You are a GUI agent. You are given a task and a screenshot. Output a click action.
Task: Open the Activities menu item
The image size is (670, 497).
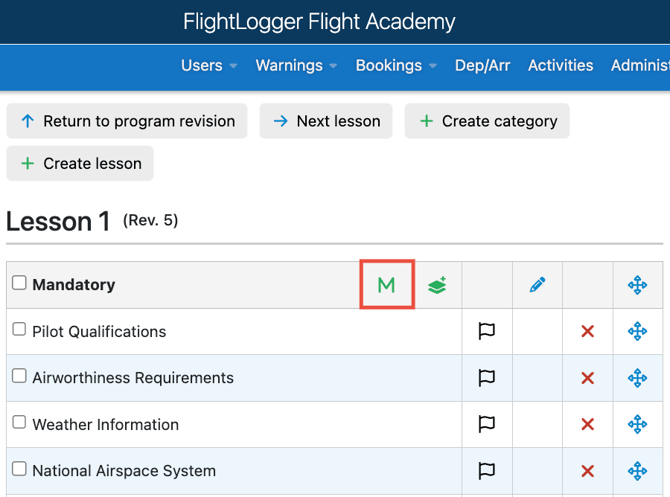click(560, 65)
